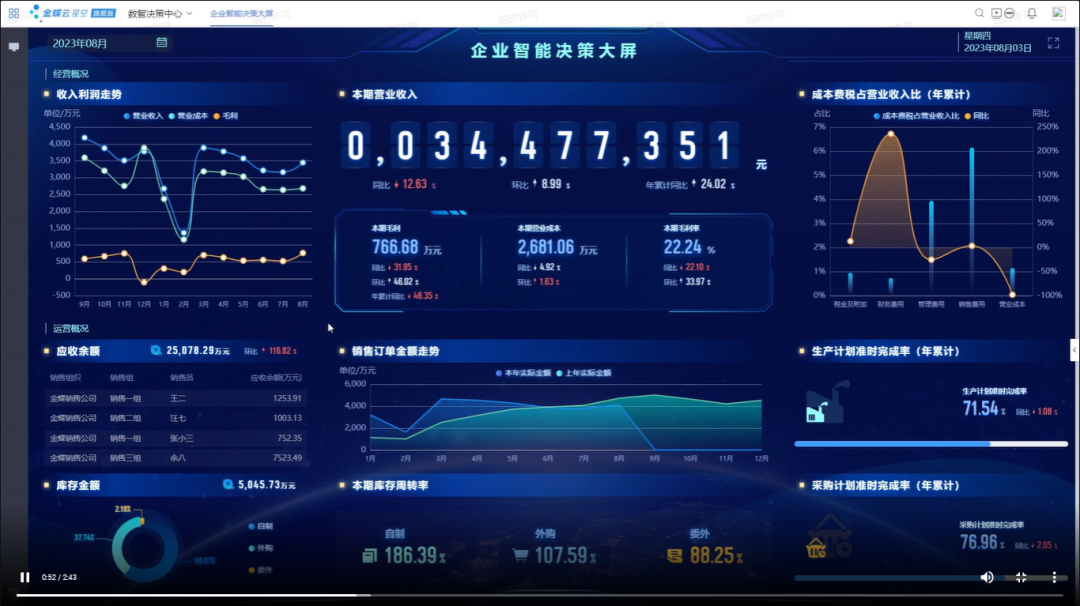Click the 76.96 purchasing completion rate
Screen dimensions: 1080x606
pos(979,543)
